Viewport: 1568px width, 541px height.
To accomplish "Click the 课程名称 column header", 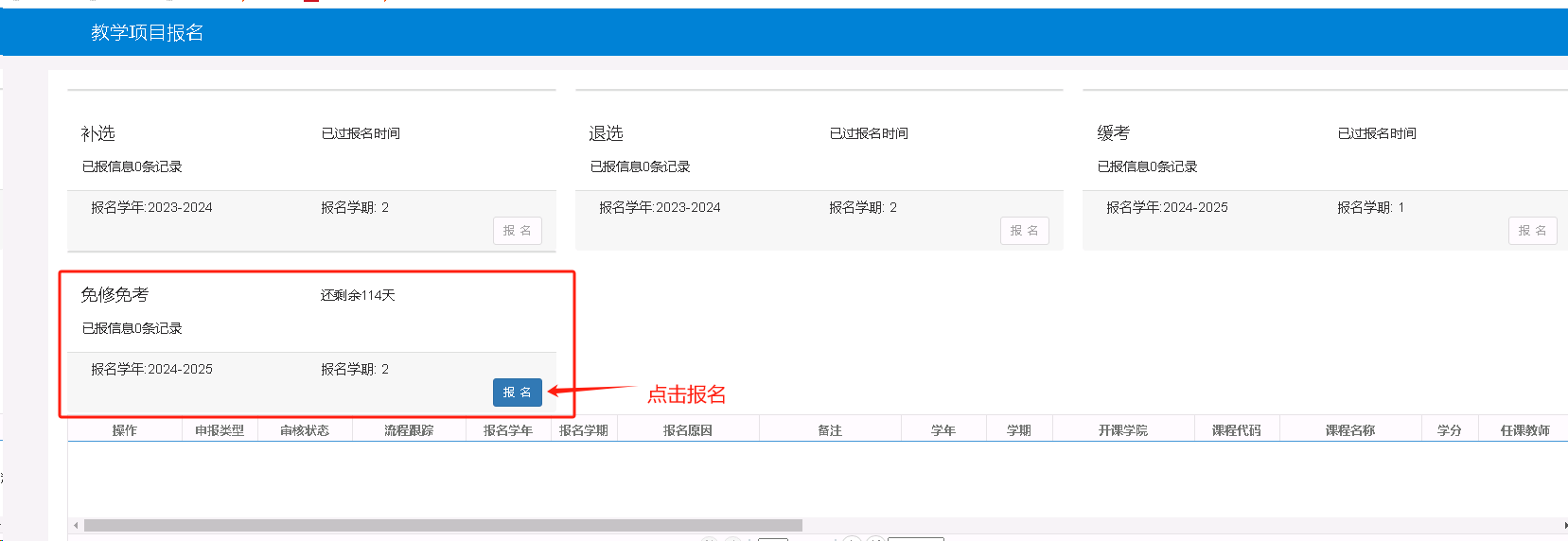I will point(1350,430).
